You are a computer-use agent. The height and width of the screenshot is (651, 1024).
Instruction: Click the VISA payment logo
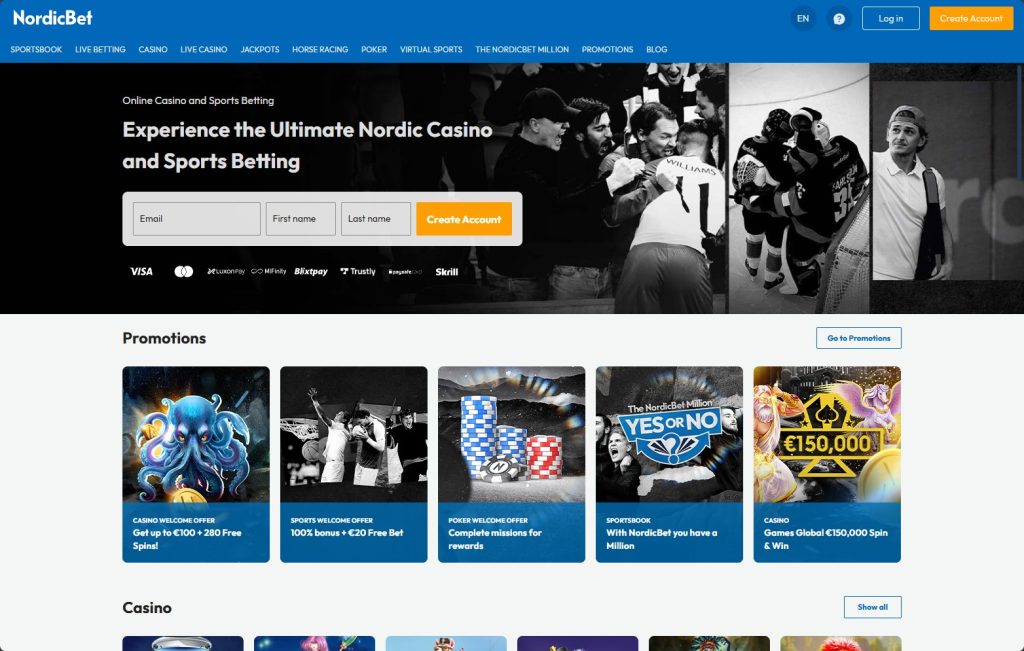[x=141, y=272]
